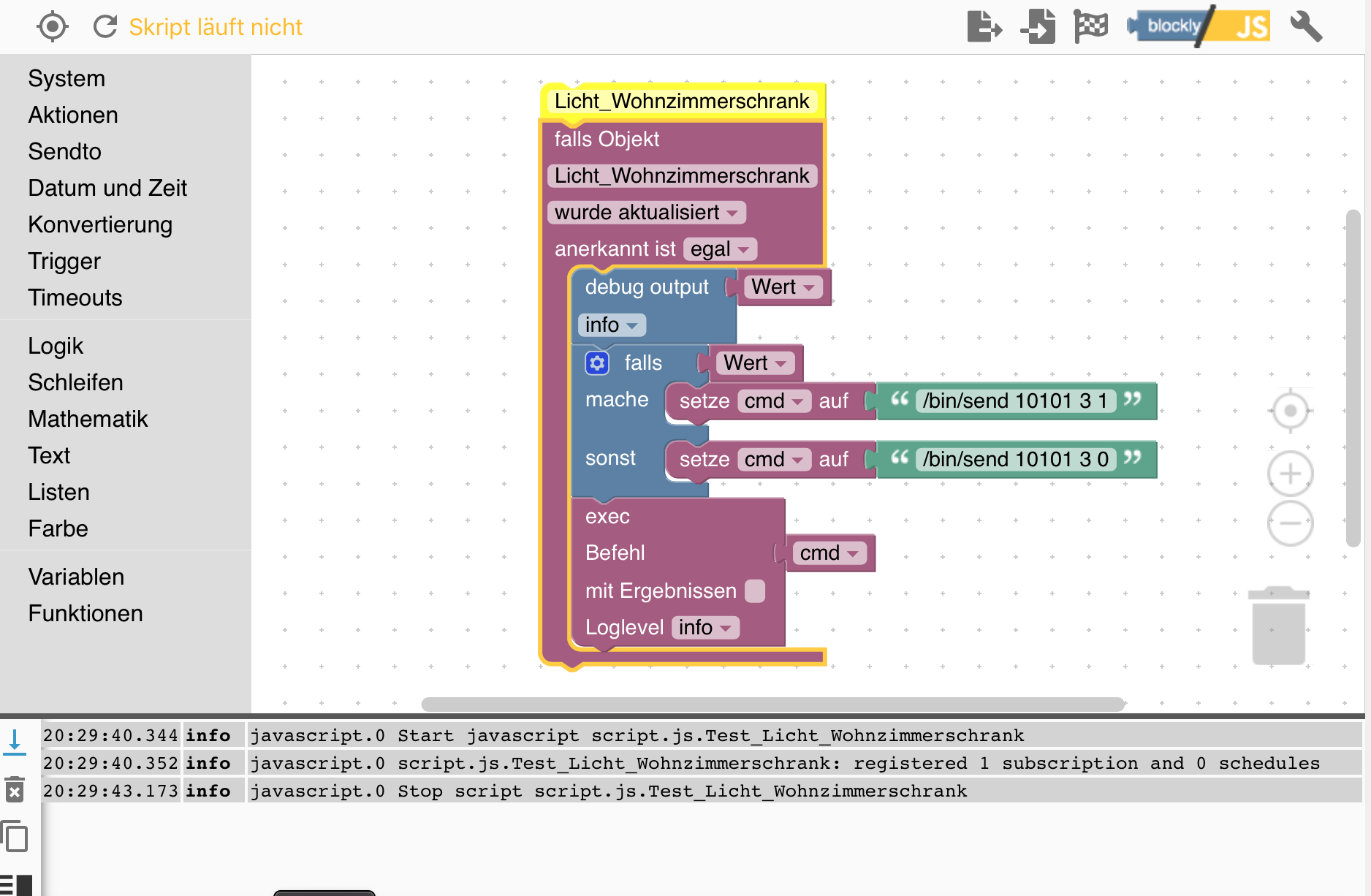Open the Loglevel info dropdown
Viewport: 1371px width, 896px height.
[705, 628]
